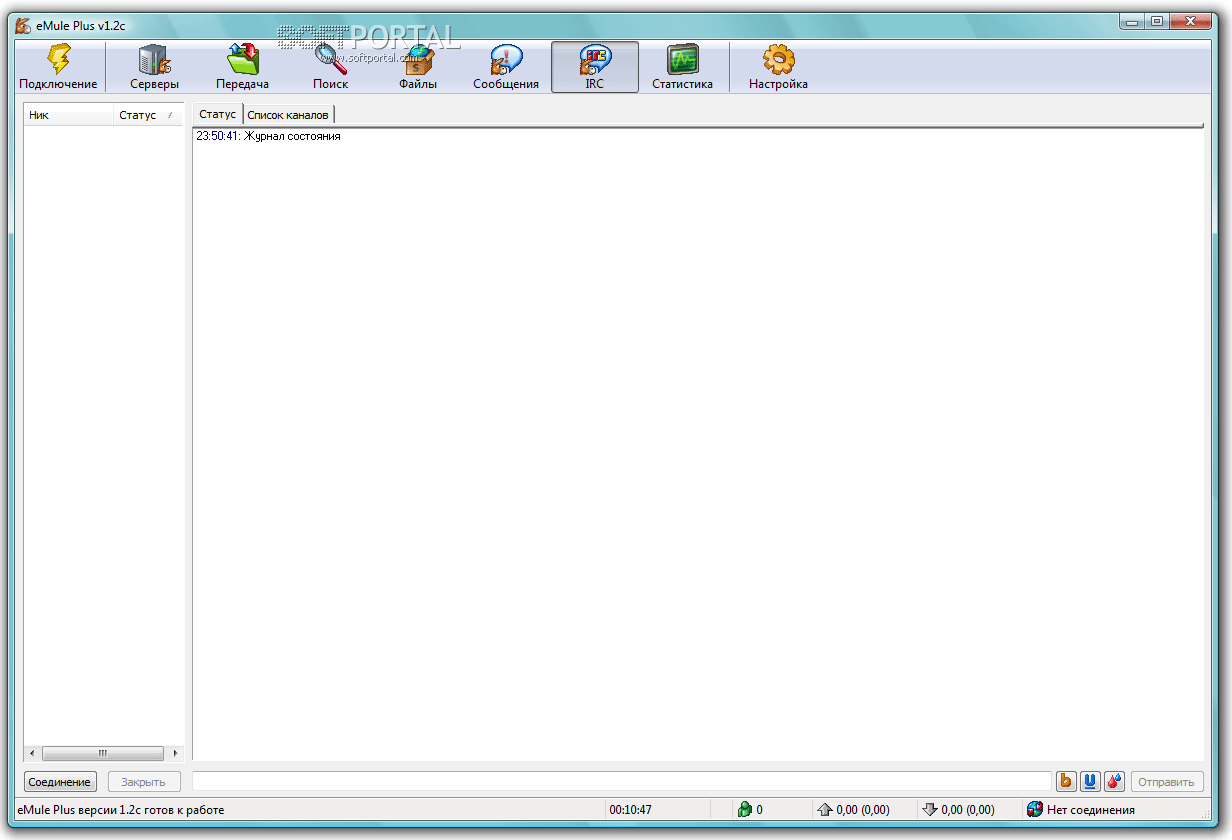Maximize the eMule Plus window
This screenshot has width=1232, height=840.
pyautogui.click(x=1157, y=20)
